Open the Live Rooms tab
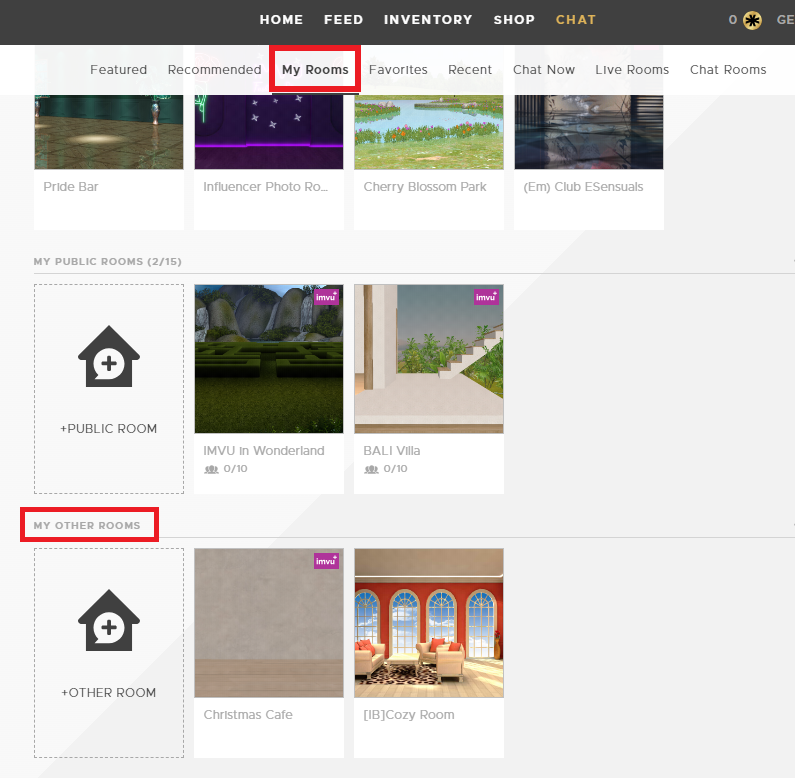 (x=632, y=69)
